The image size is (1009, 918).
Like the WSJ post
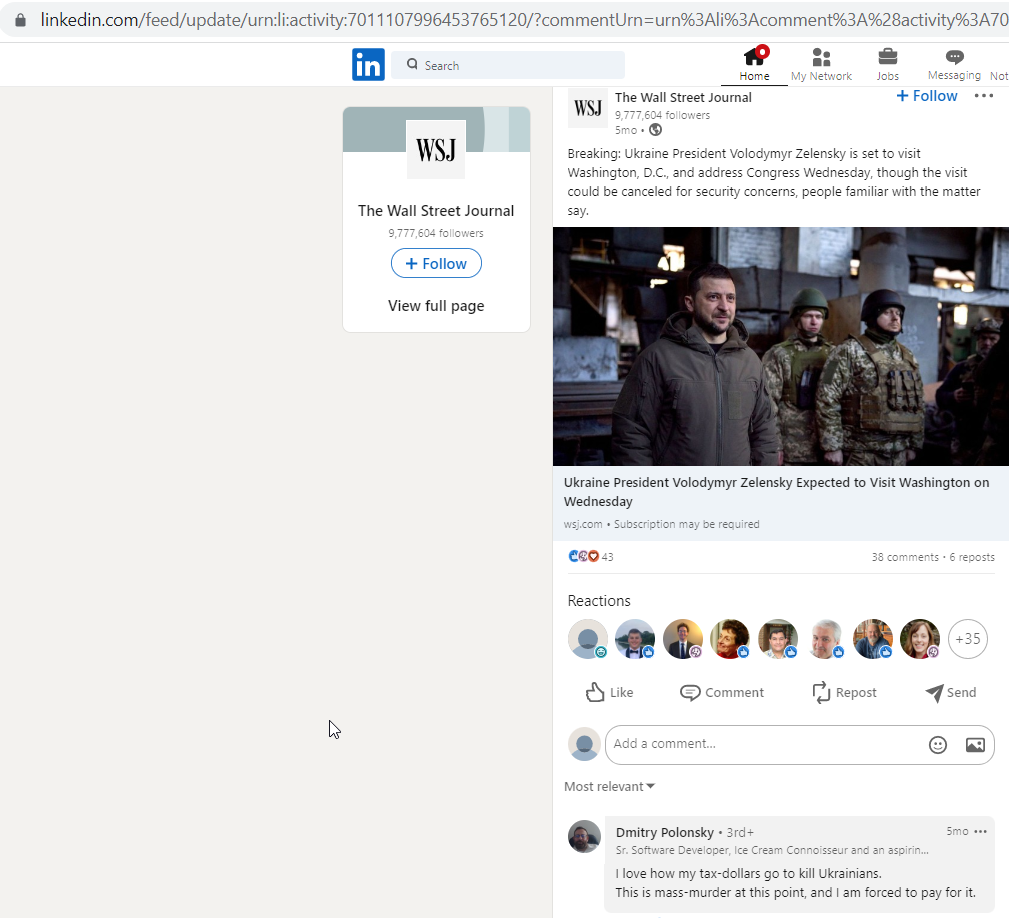click(x=609, y=692)
